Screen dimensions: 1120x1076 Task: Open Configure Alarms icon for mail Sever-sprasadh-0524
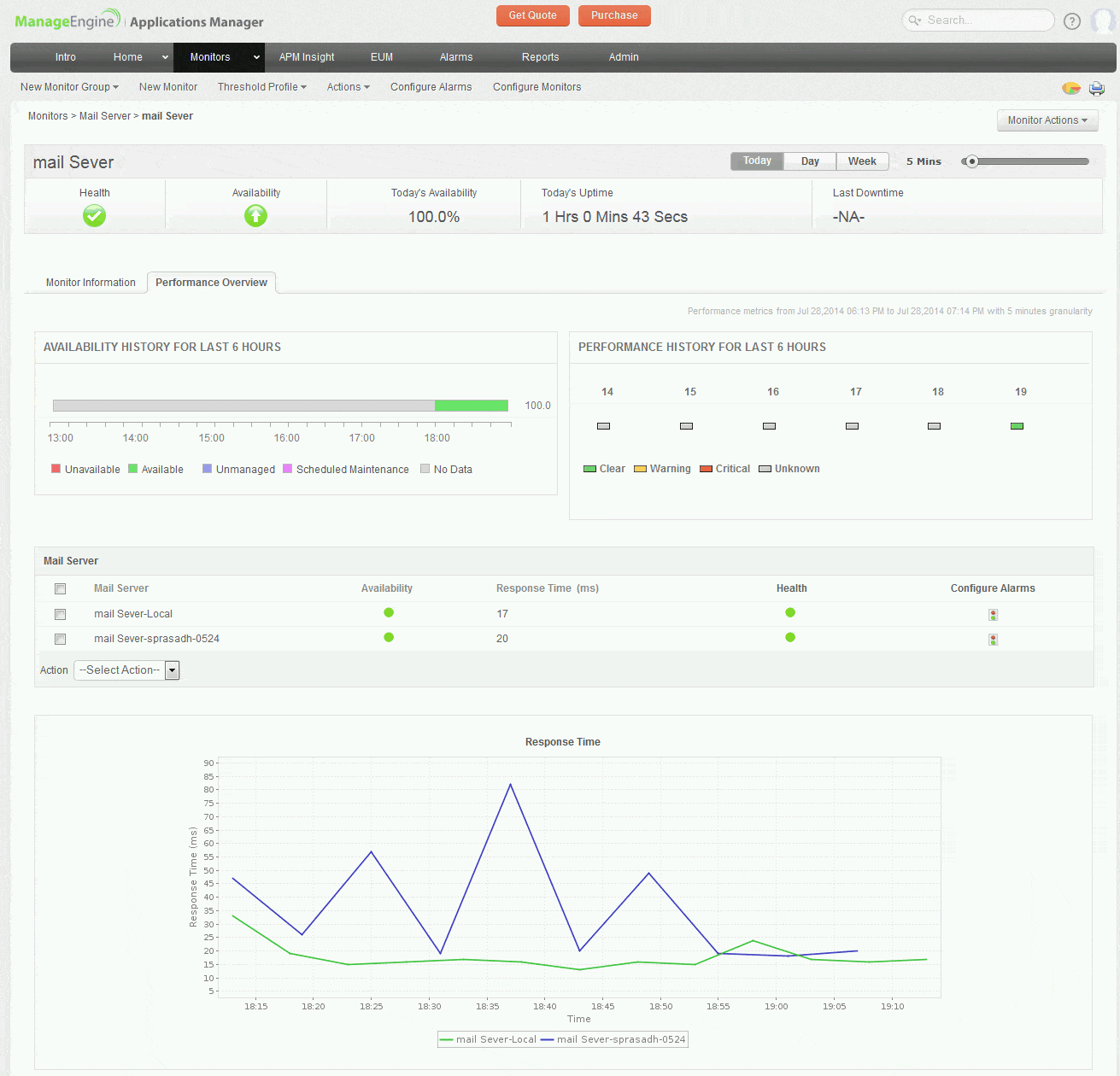[993, 639]
